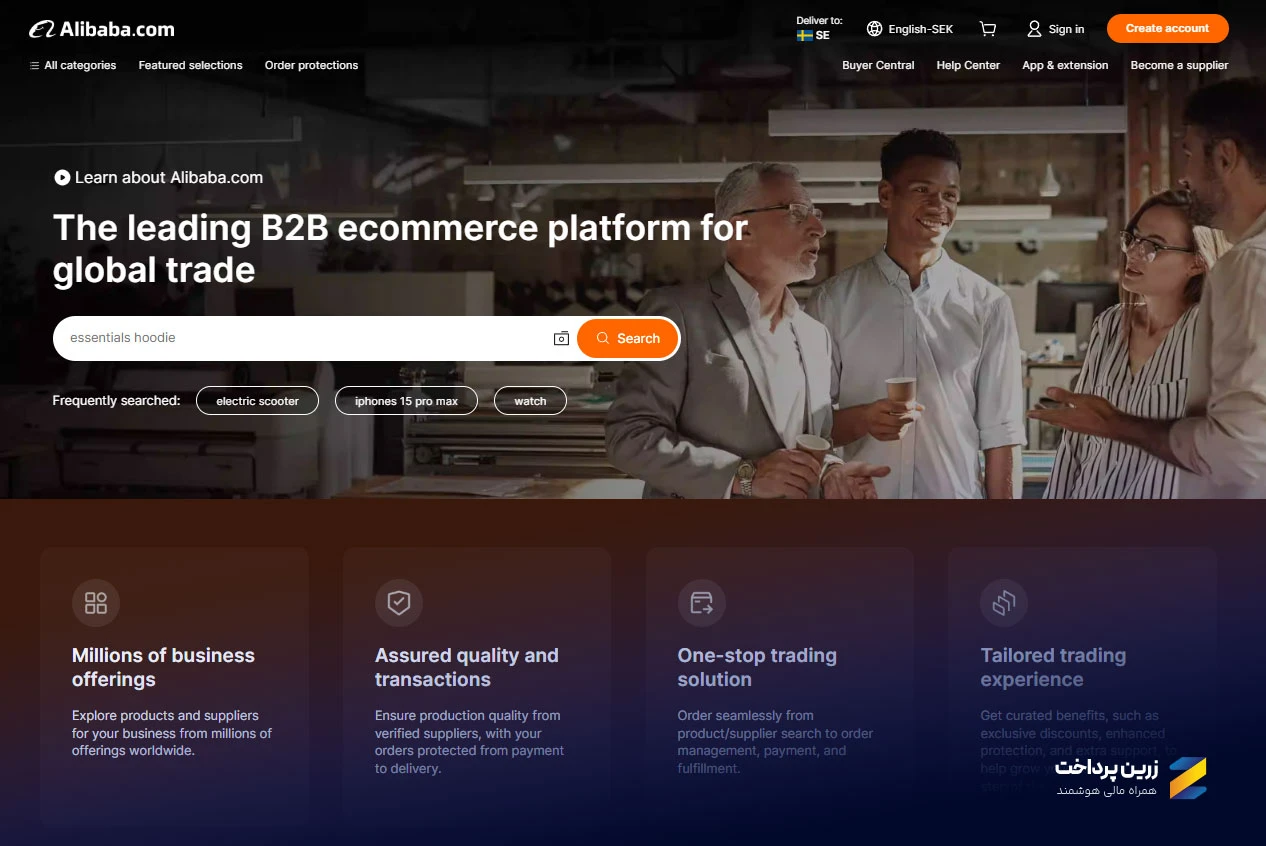
Task: Open the Become a supplier link
Action: [1179, 65]
